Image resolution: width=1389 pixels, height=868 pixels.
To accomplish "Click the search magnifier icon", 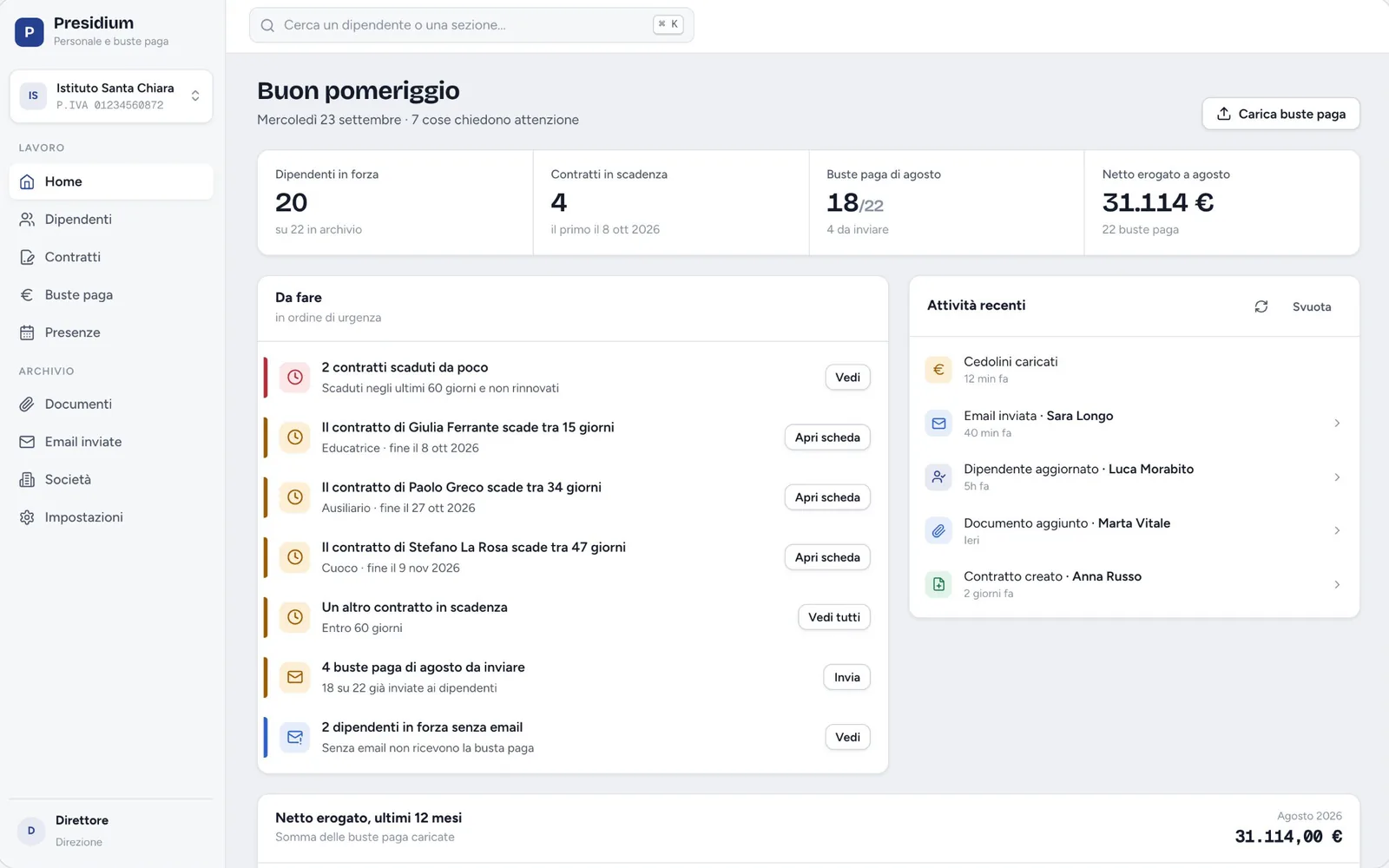I will [x=267, y=25].
